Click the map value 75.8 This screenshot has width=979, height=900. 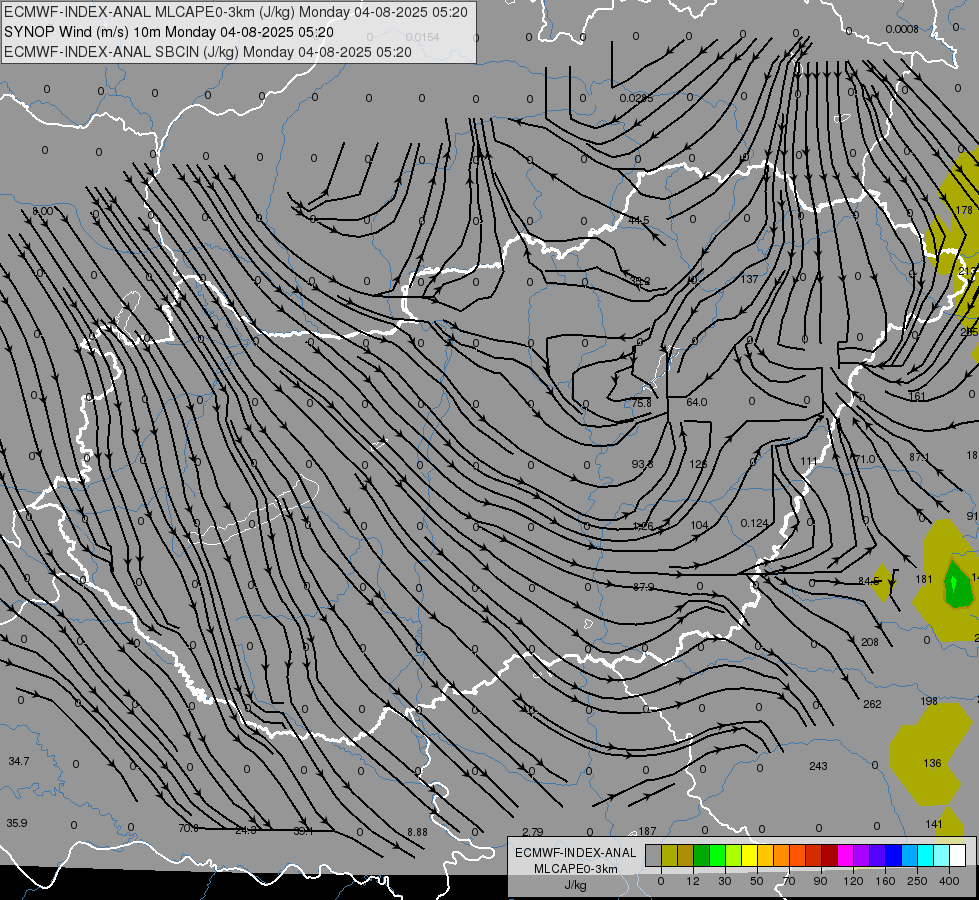pos(641,403)
